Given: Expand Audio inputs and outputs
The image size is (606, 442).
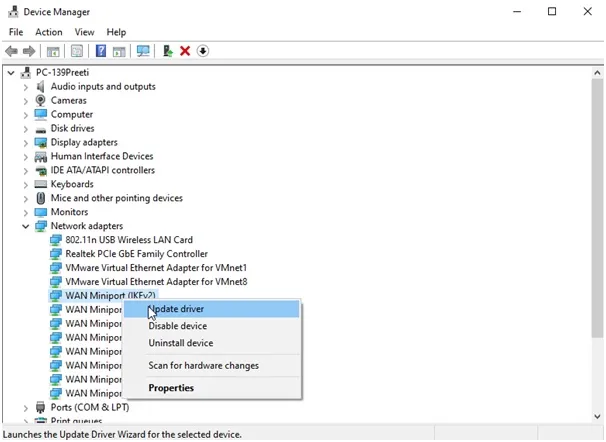Looking at the screenshot, I should tap(26, 87).
